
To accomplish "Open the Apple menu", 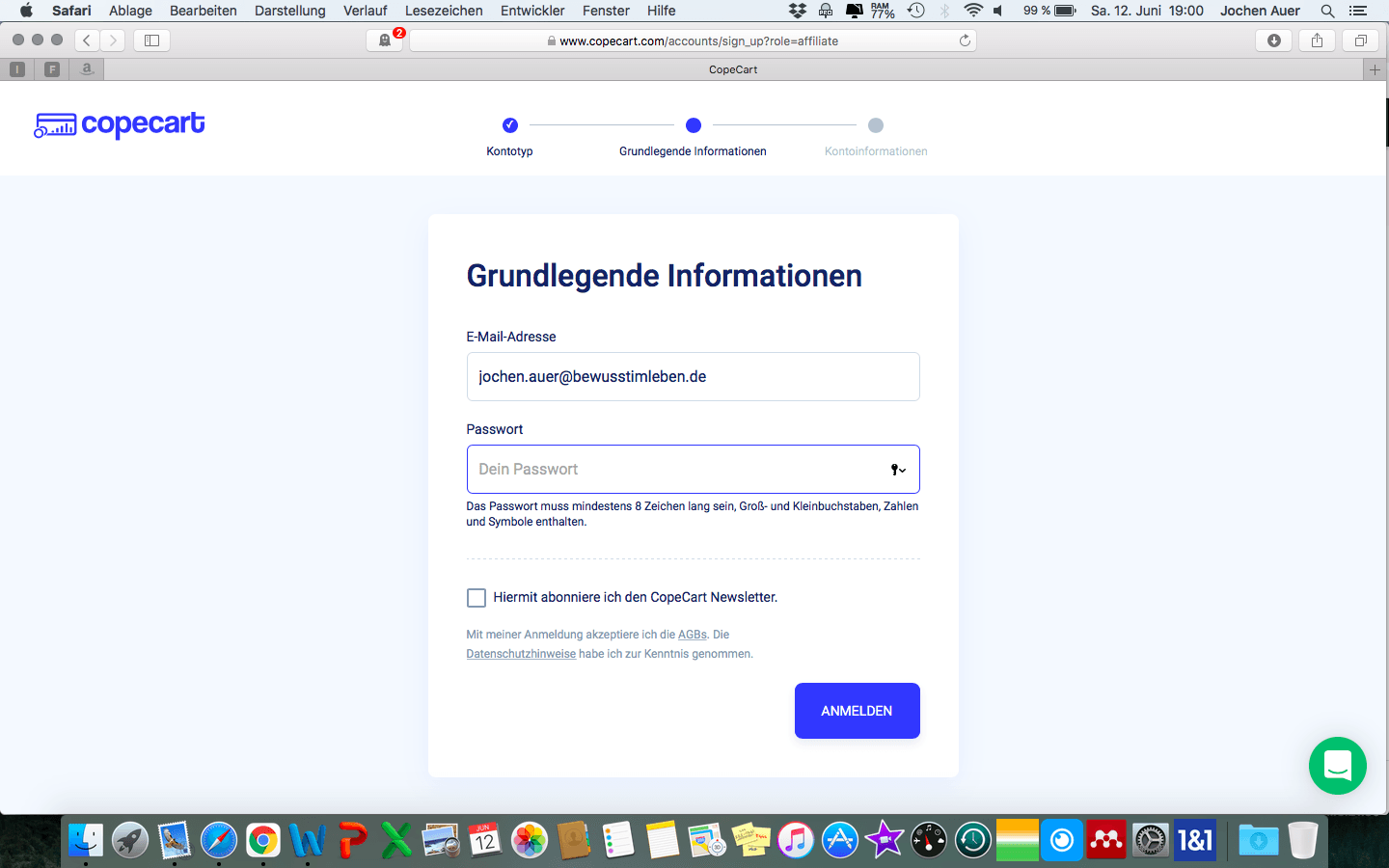I will pyautogui.click(x=26, y=11).
